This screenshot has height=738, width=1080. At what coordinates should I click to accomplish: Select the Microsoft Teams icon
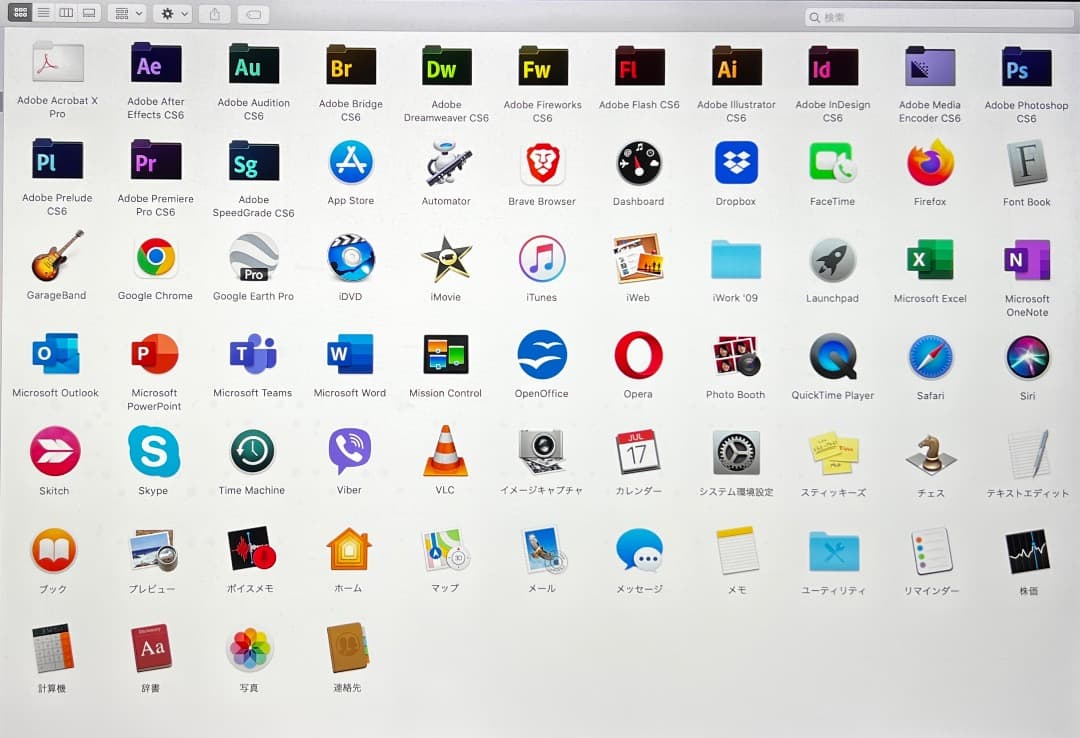pyautogui.click(x=253, y=354)
